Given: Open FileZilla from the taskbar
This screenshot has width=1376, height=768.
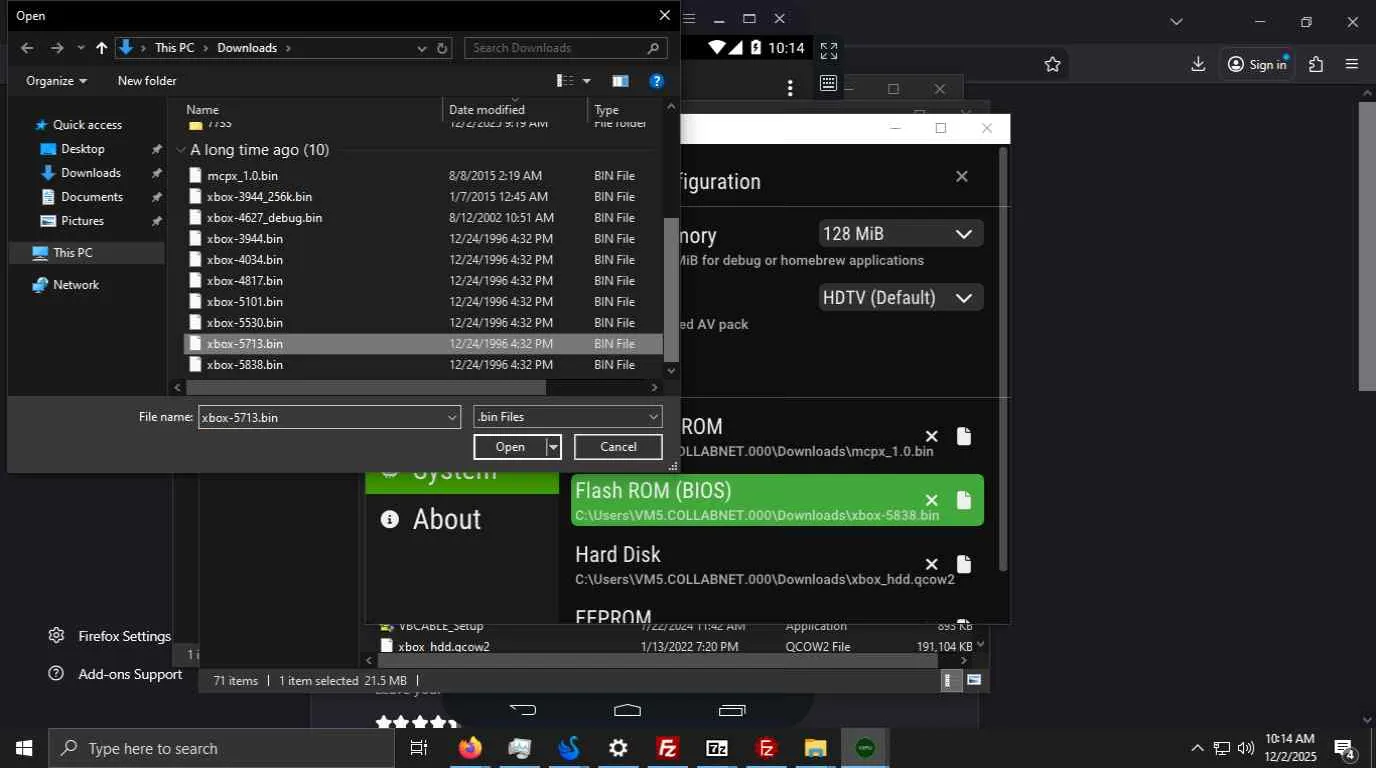Looking at the screenshot, I should (x=668, y=748).
